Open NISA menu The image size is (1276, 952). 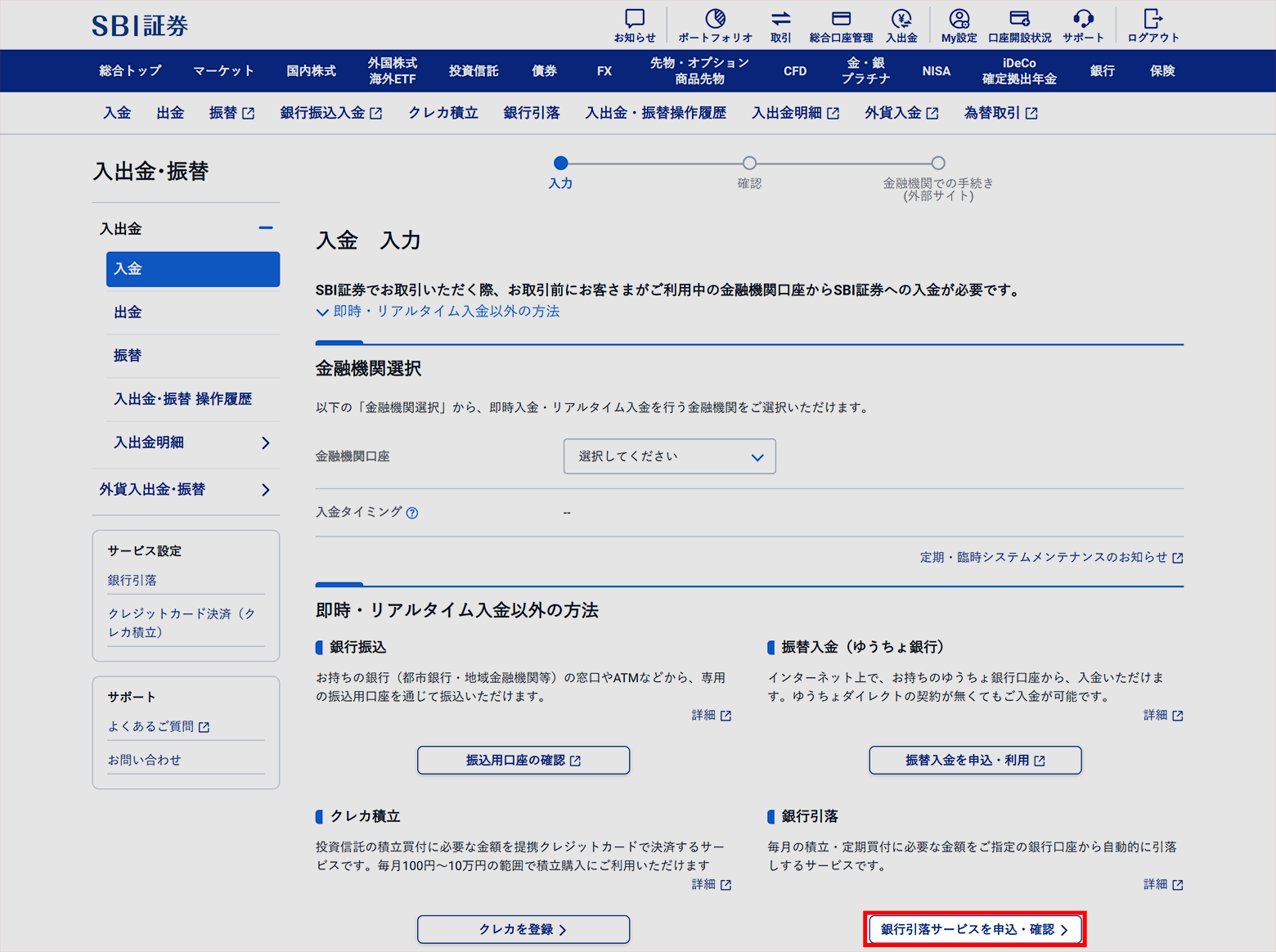pos(937,71)
